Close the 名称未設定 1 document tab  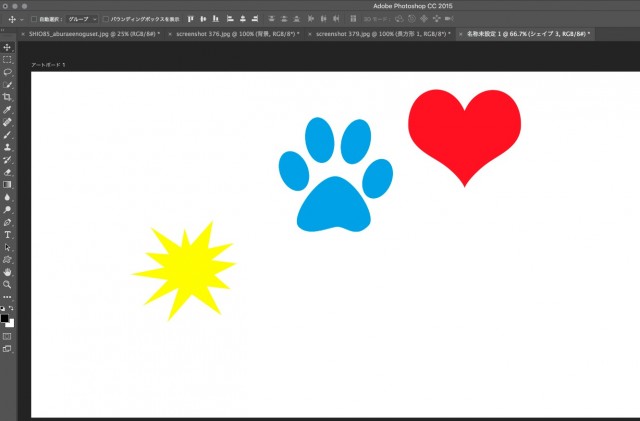pyautogui.click(x=459, y=33)
